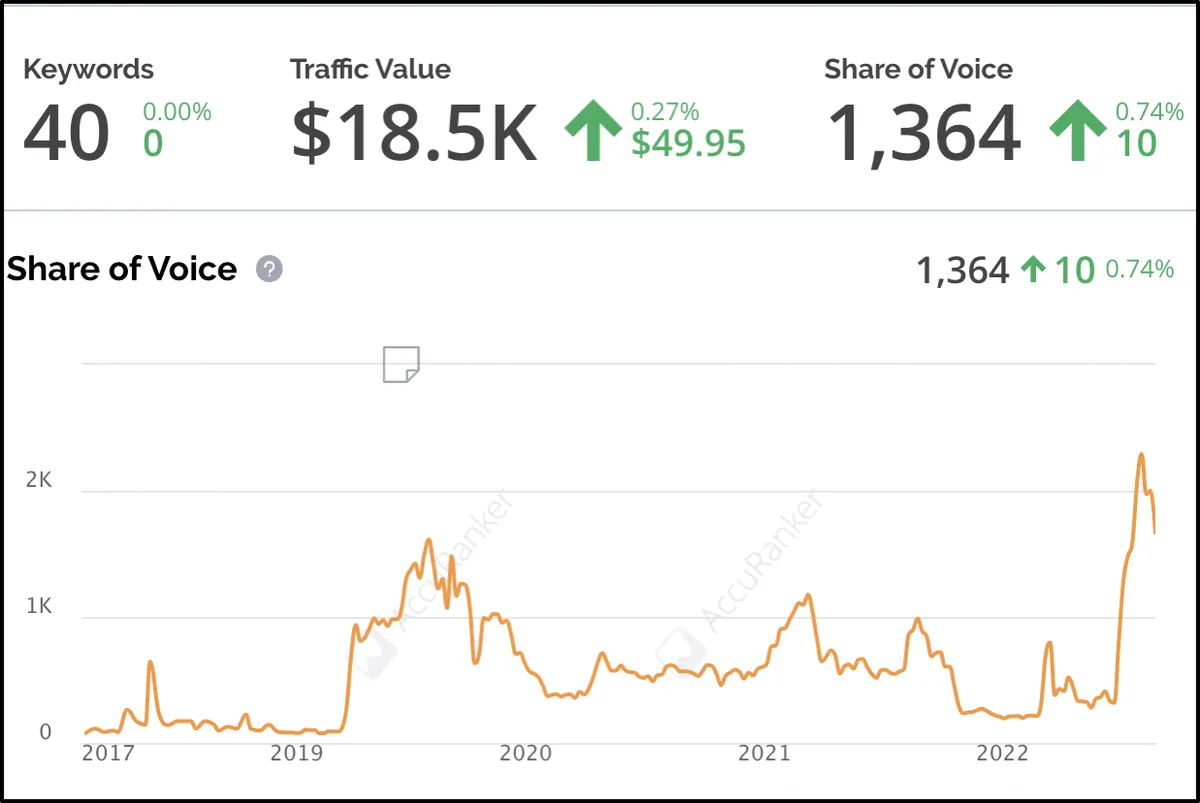Click the small green arrow in chart header
The height and width of the screenshot is (803, 1200).
point(1034,269)
